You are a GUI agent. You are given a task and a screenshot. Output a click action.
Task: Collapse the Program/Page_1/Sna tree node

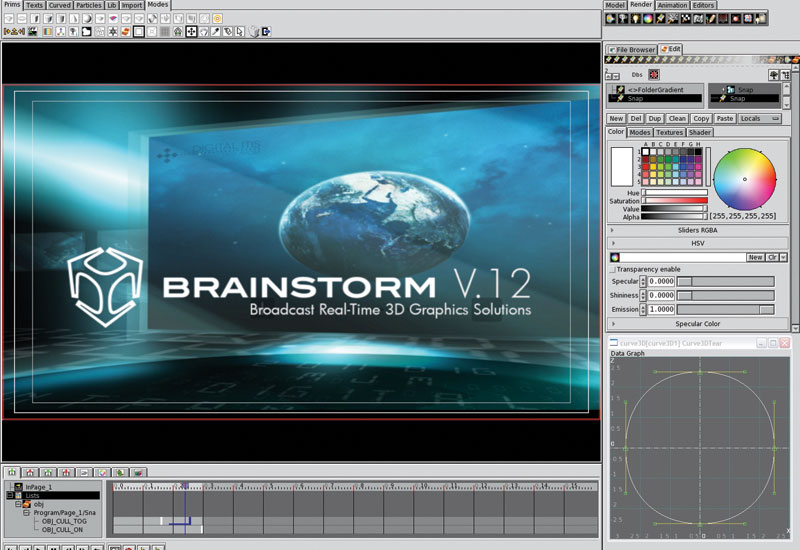point(26,513)
